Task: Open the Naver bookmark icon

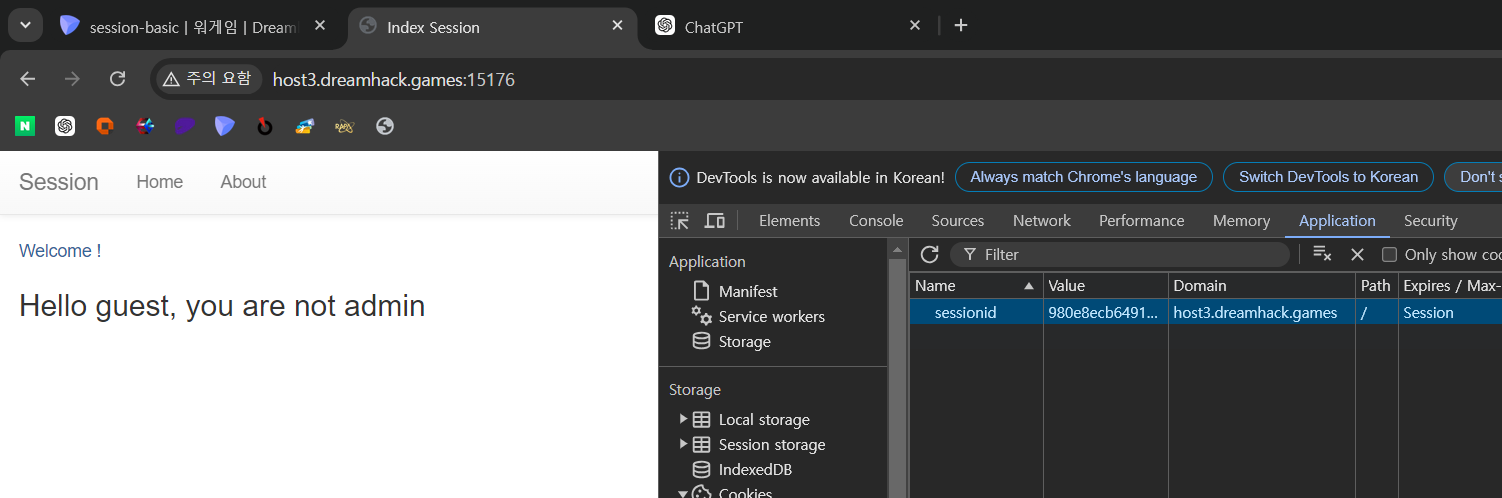Action: click(25, 126)
